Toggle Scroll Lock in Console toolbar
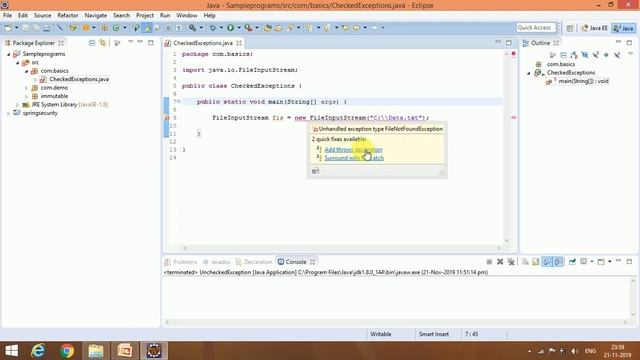The width and height of the screenshot is (640, 360). click(x=536, y=262)
